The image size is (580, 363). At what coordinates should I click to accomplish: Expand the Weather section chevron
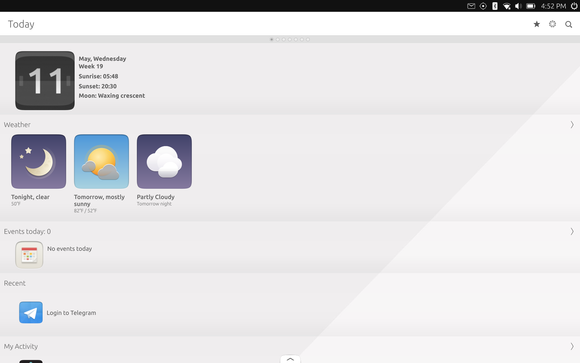(x=572, y=125)
